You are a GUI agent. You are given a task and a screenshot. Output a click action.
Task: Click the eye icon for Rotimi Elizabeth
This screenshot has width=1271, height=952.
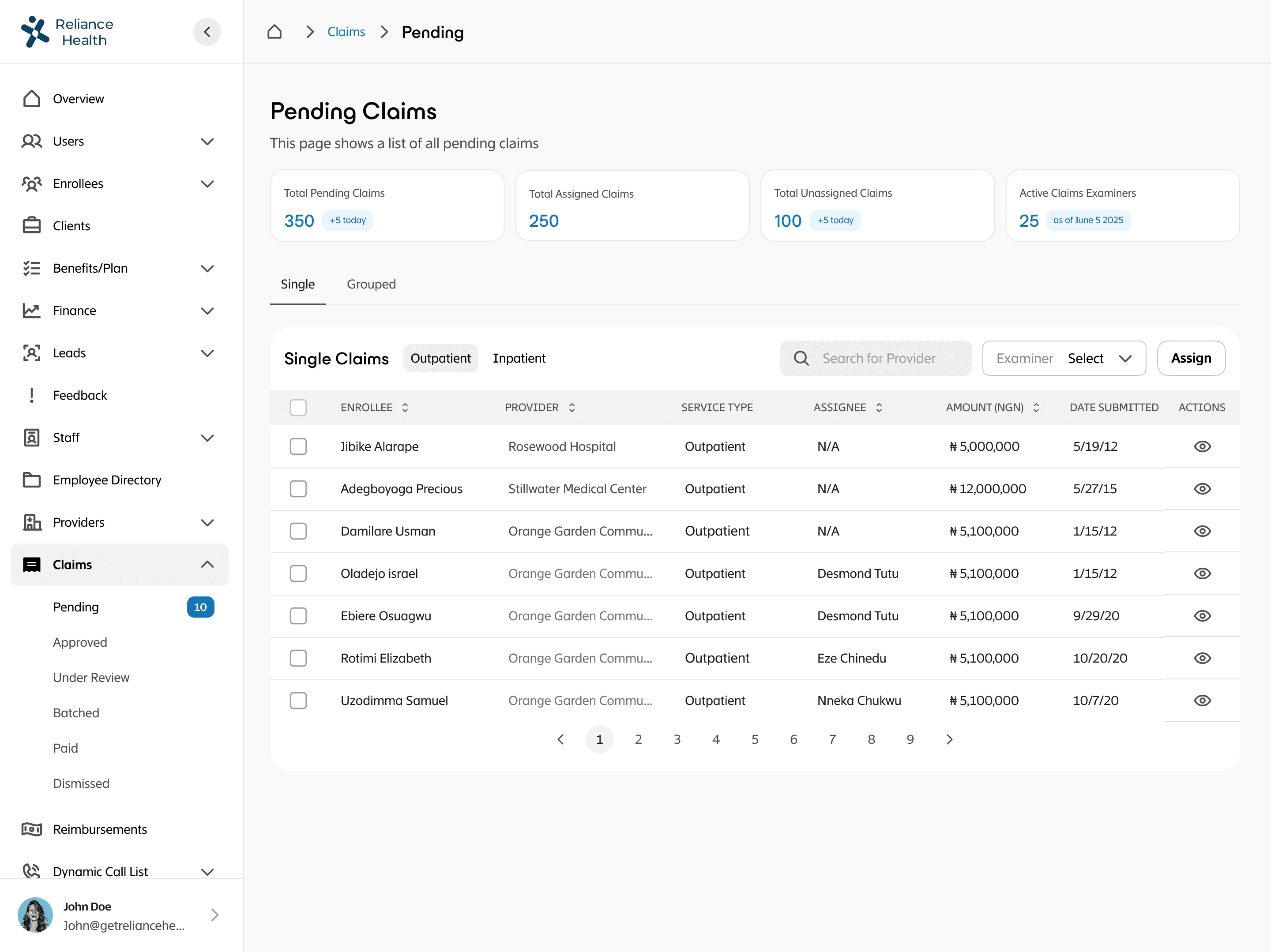(1201, 658)
